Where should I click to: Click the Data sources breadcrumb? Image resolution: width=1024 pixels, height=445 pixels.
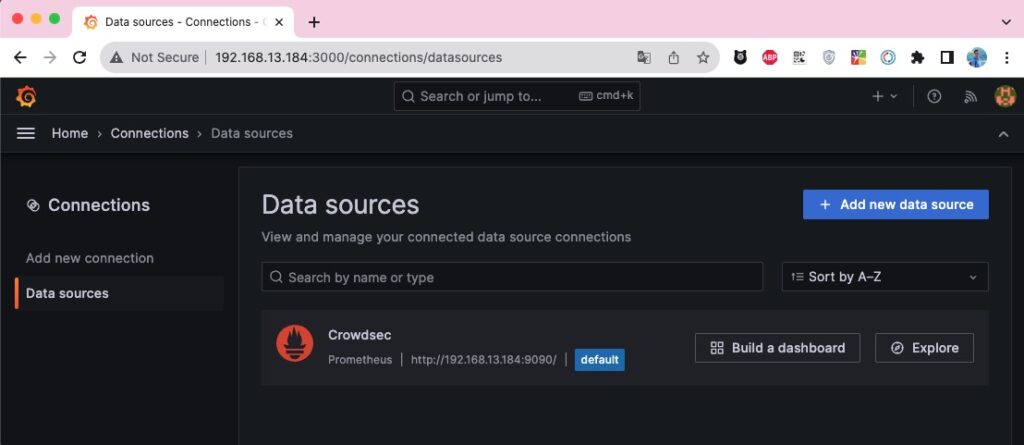click(251, 133)
